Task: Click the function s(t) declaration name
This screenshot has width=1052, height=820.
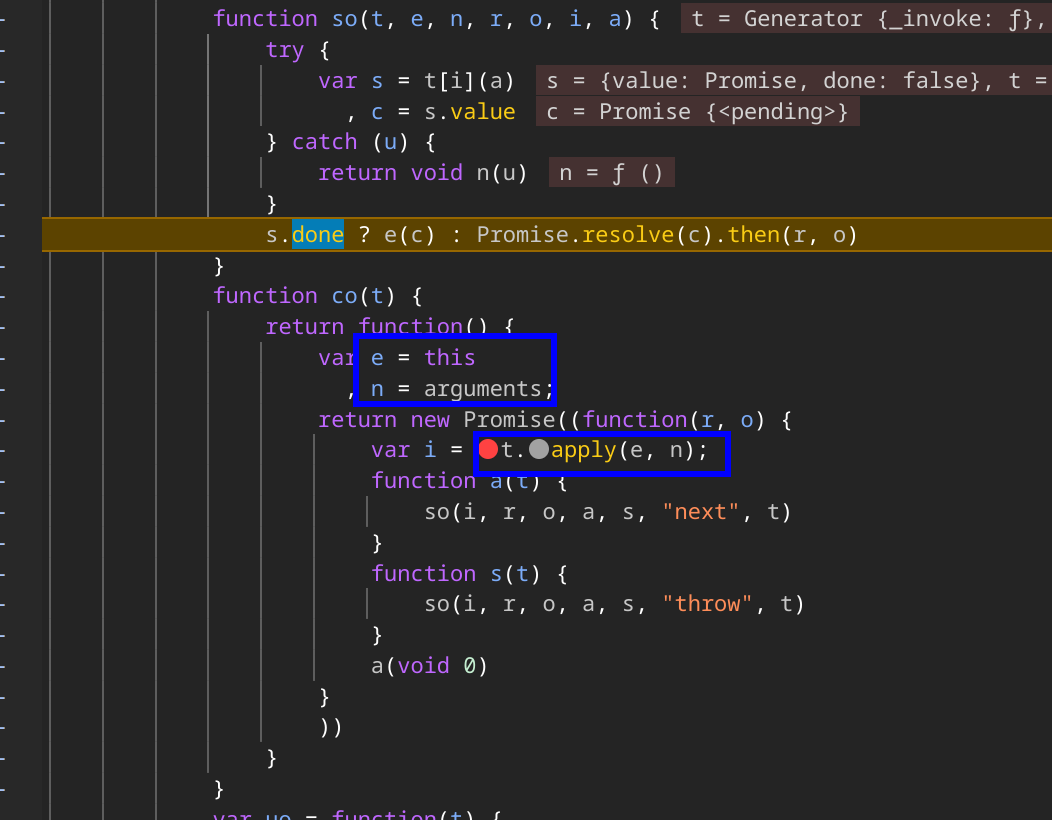Action: 496,574
